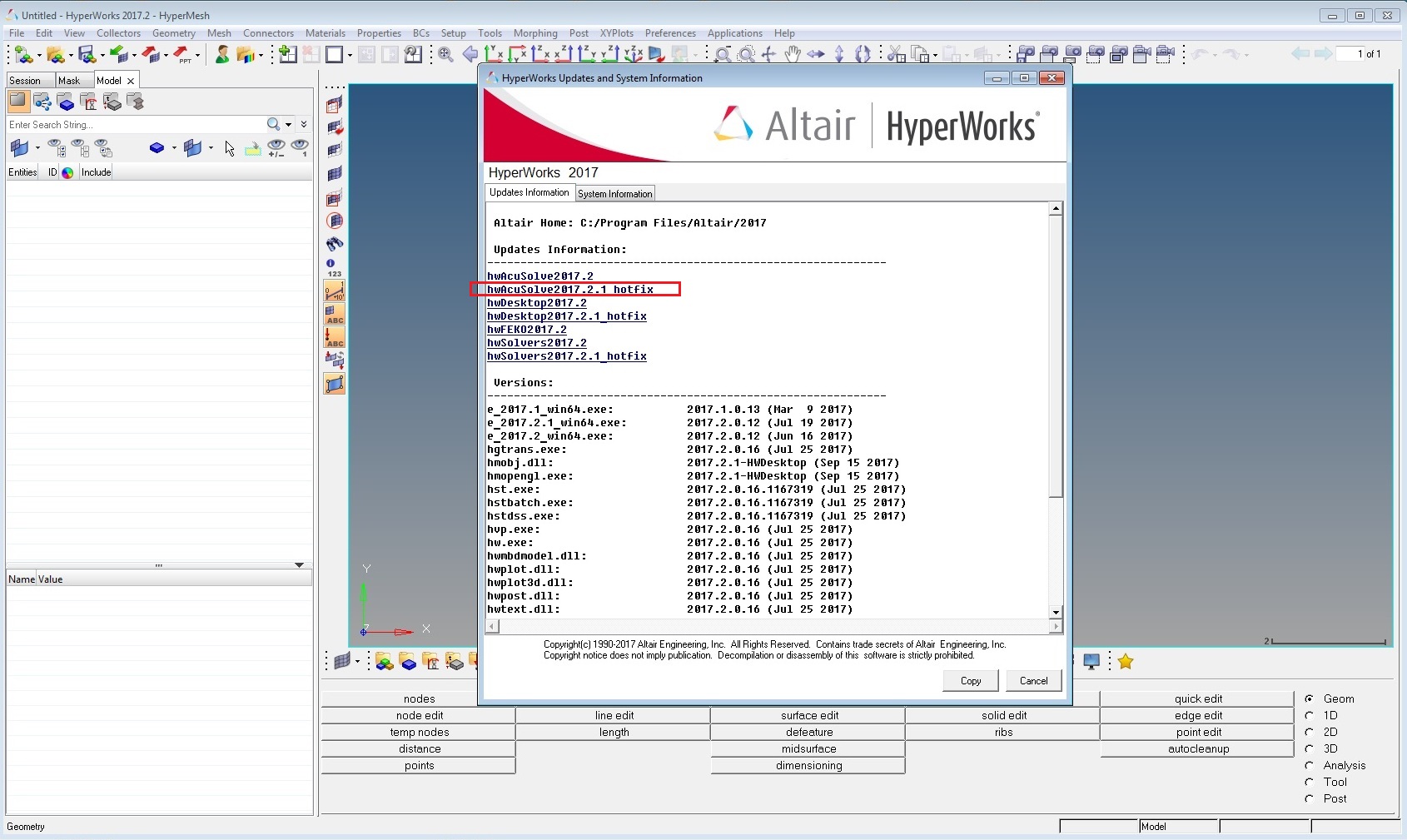Toggle the isolate-only eye icon with 1

(300, 149)
